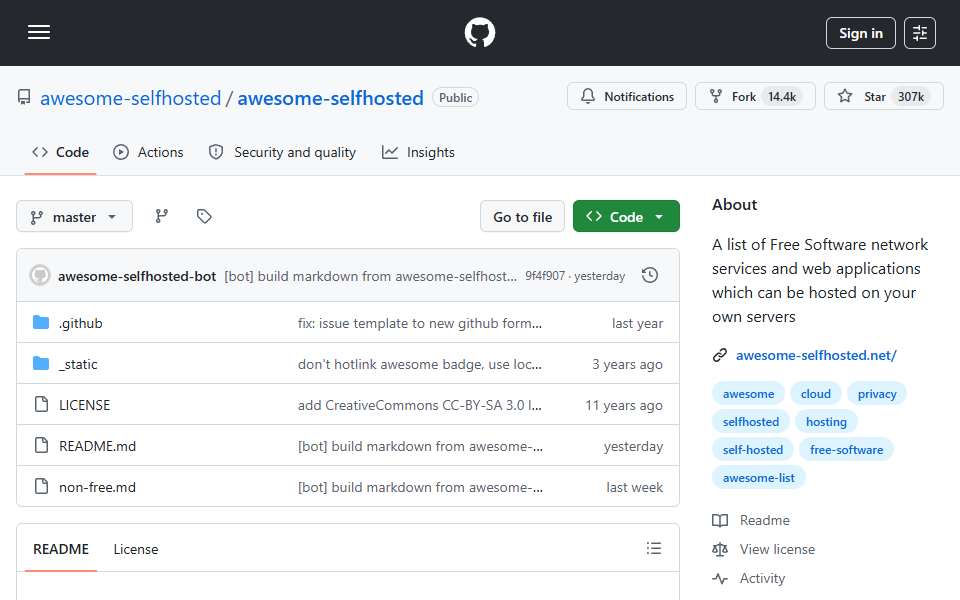Viewport: 960px width, 600px height.
Task: Open the appearance settings slider icon
Action: (x=920, y=33)
